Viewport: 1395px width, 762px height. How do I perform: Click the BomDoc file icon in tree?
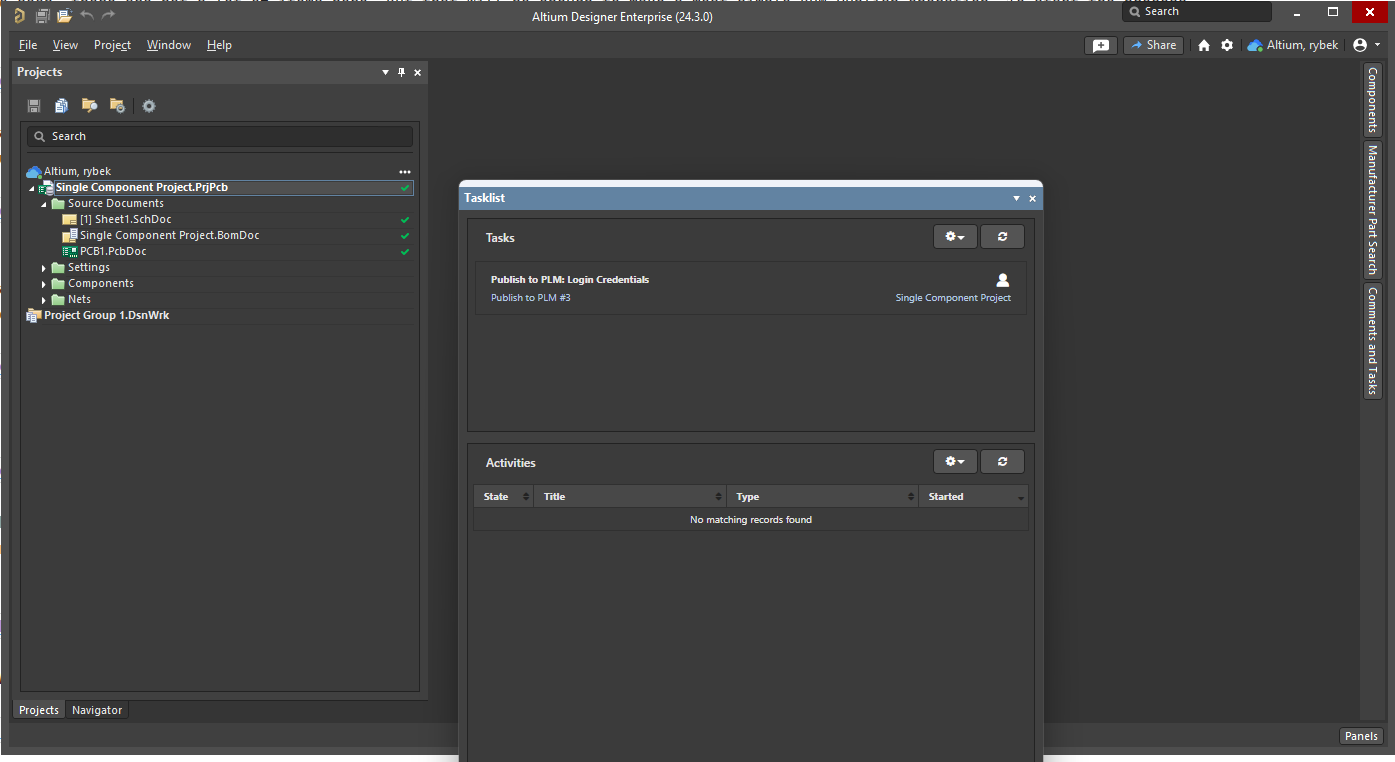pyautogui.click(x=69, y=236)
